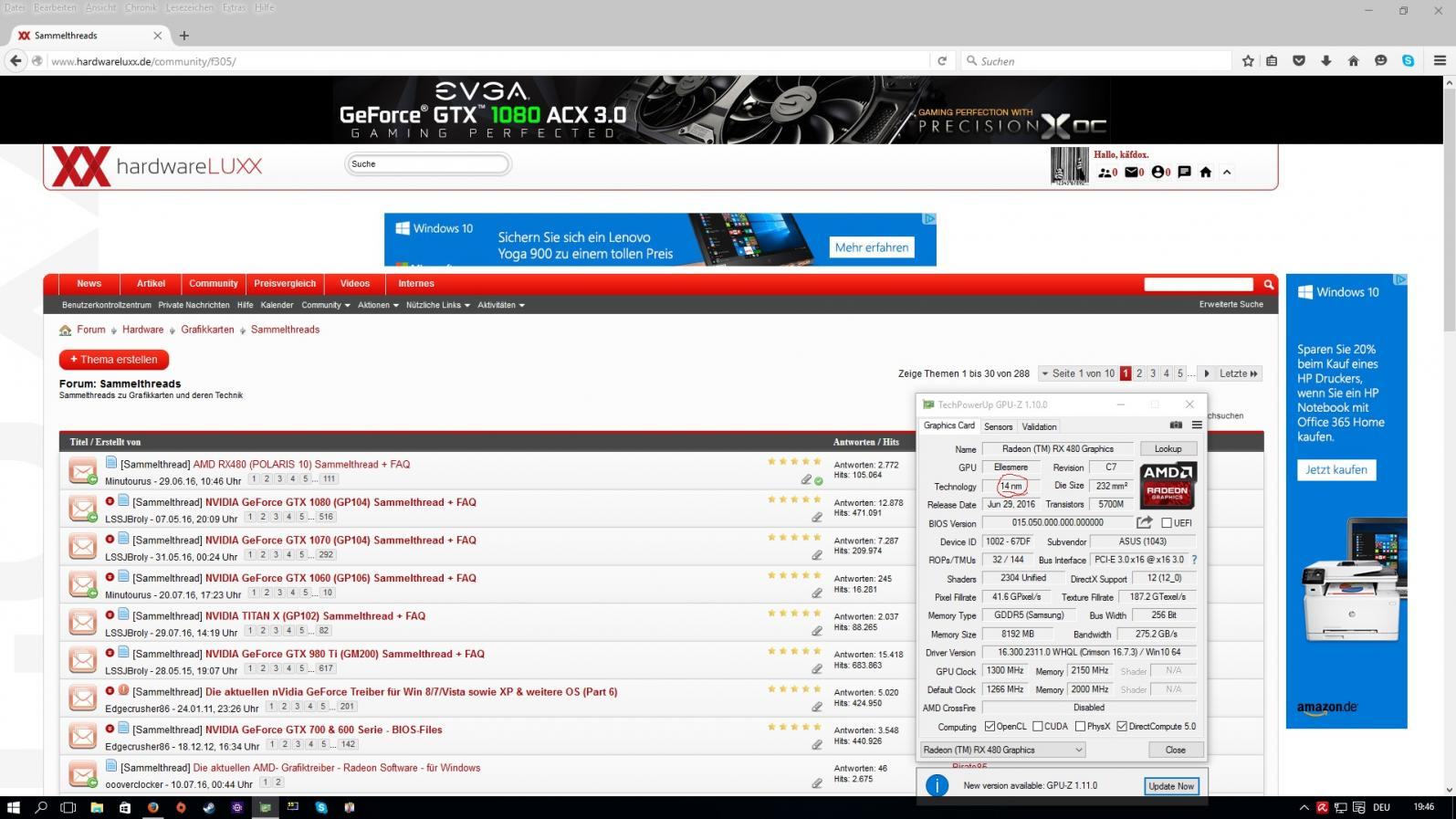The height and width of the screenshot is (819, 1456).
Task: Switch to the Sensors tab in GPU-Z
Action: tap(998, 426)
